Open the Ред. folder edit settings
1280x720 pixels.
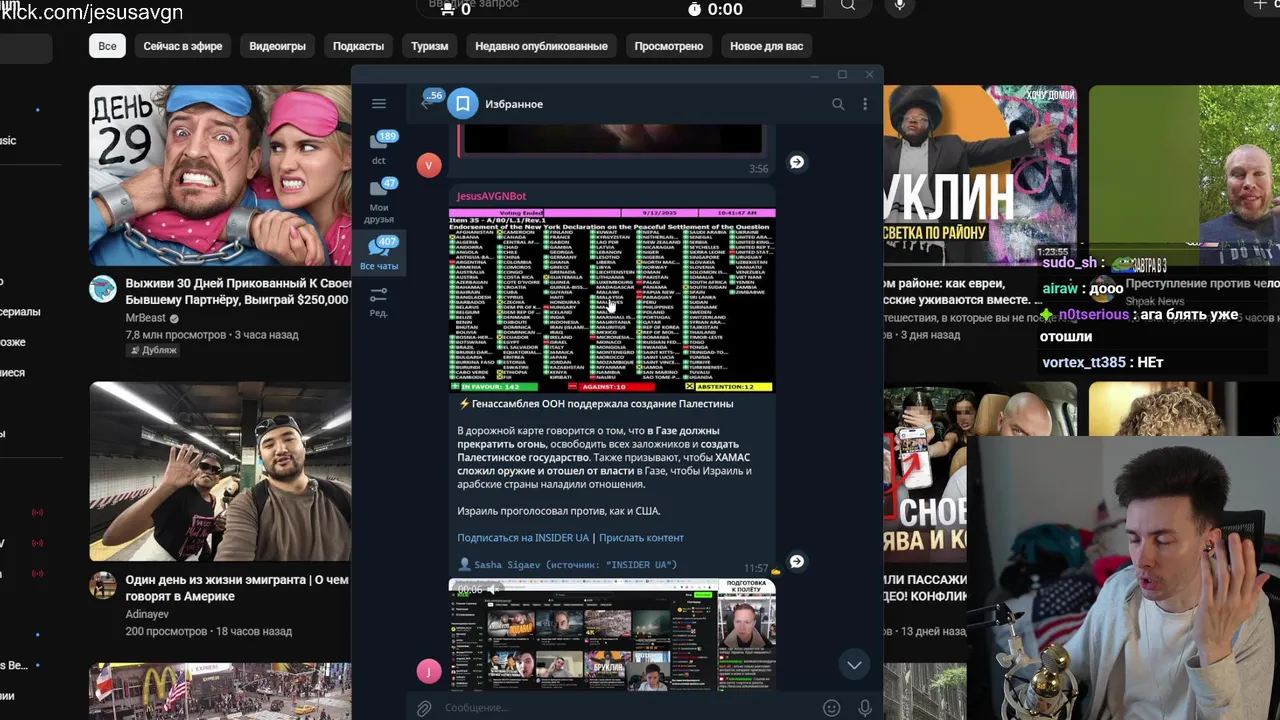(379, 301)
